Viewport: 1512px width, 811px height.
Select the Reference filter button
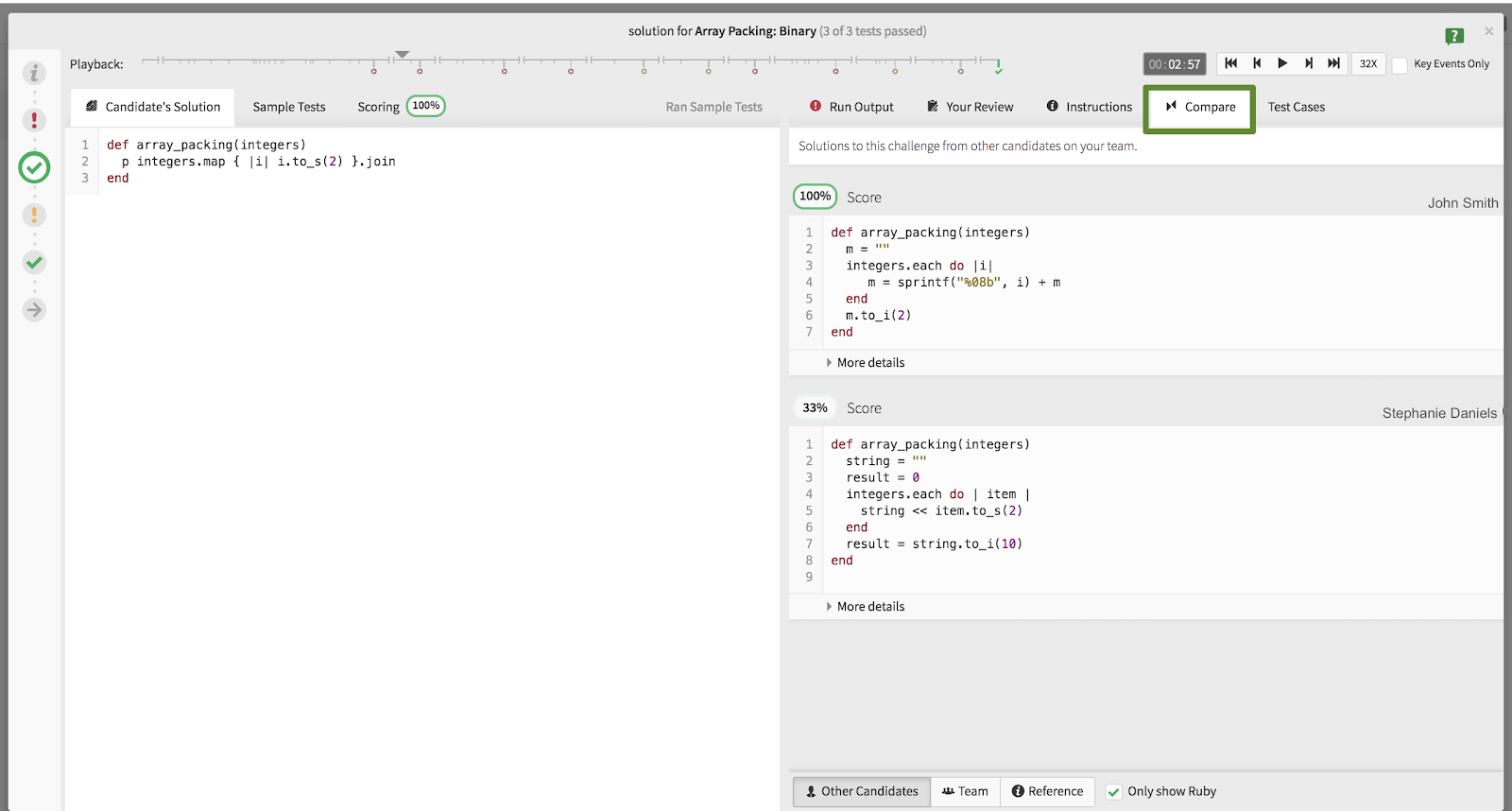click(x=1048, y=791)
